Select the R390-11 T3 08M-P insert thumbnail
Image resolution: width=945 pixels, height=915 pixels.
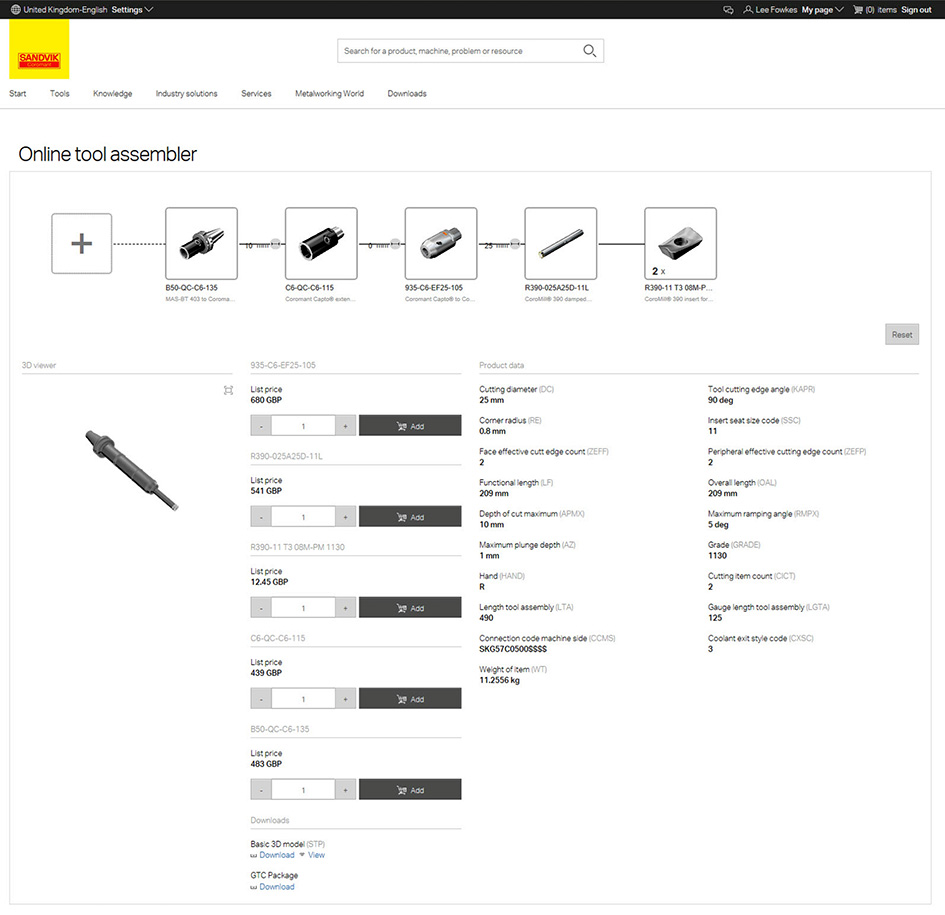coord(680,244)
